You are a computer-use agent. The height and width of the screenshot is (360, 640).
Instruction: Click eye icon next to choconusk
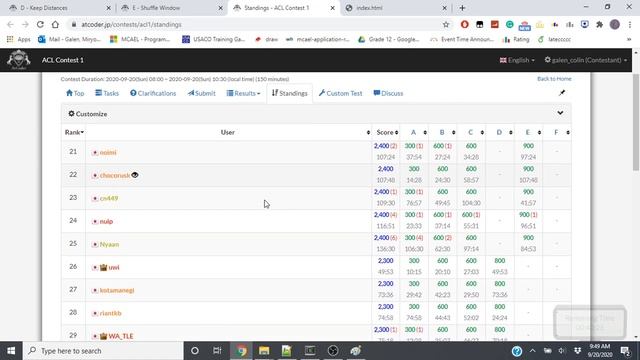click(x=135, y=175)
